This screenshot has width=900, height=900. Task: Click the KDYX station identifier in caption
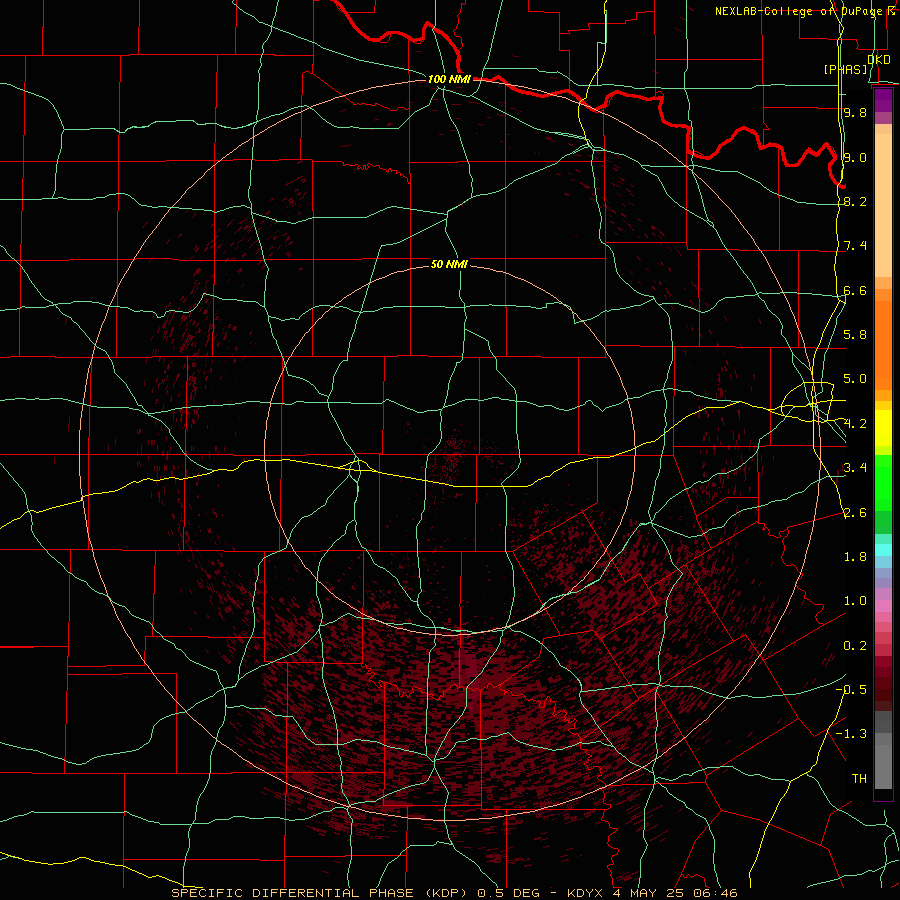point(585,893)
